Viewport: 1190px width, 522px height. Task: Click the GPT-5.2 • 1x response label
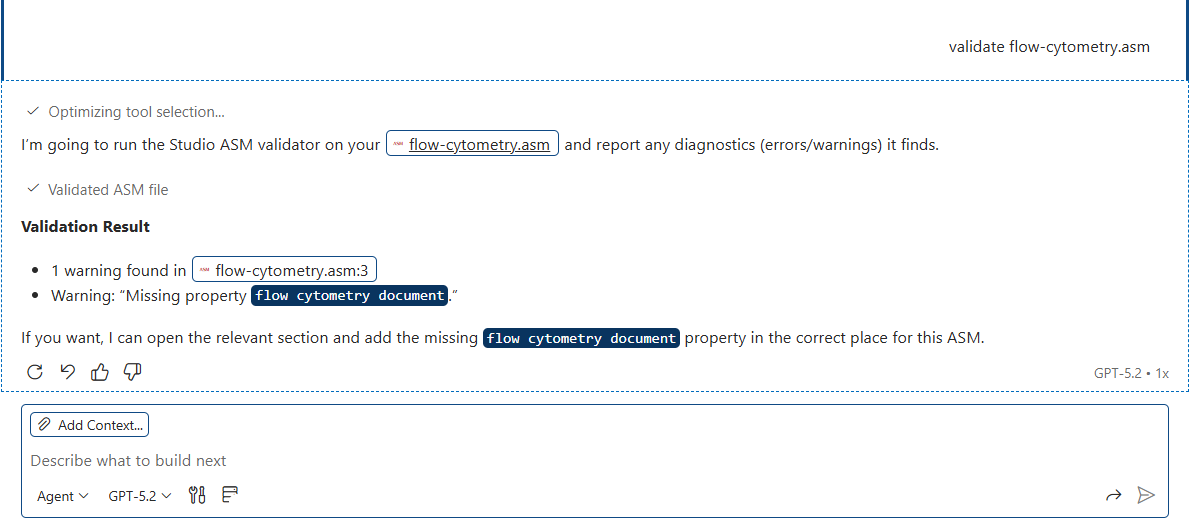click(x=1131, y=373)
